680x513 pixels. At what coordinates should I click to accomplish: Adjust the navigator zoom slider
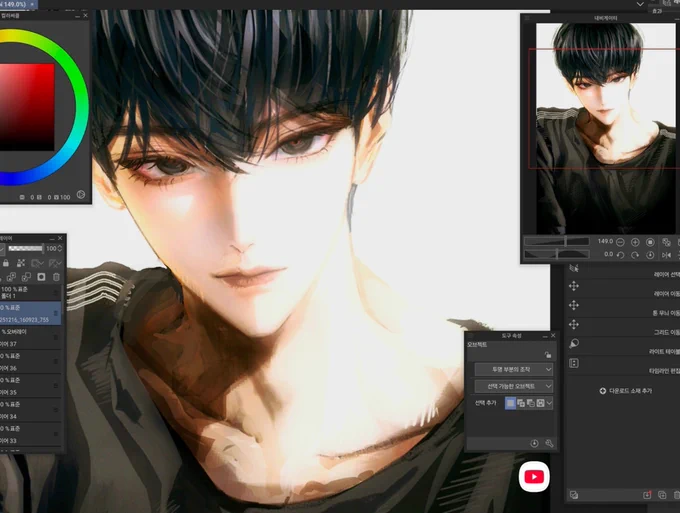click(557, 242)
